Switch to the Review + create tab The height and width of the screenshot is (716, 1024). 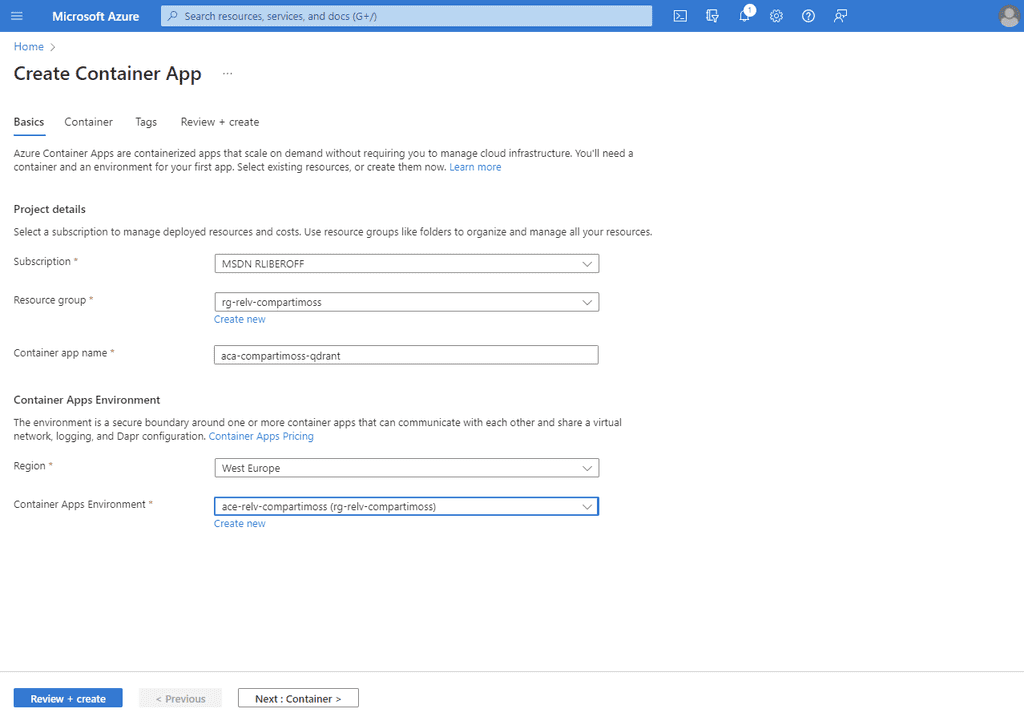click(x=220, y=122)
